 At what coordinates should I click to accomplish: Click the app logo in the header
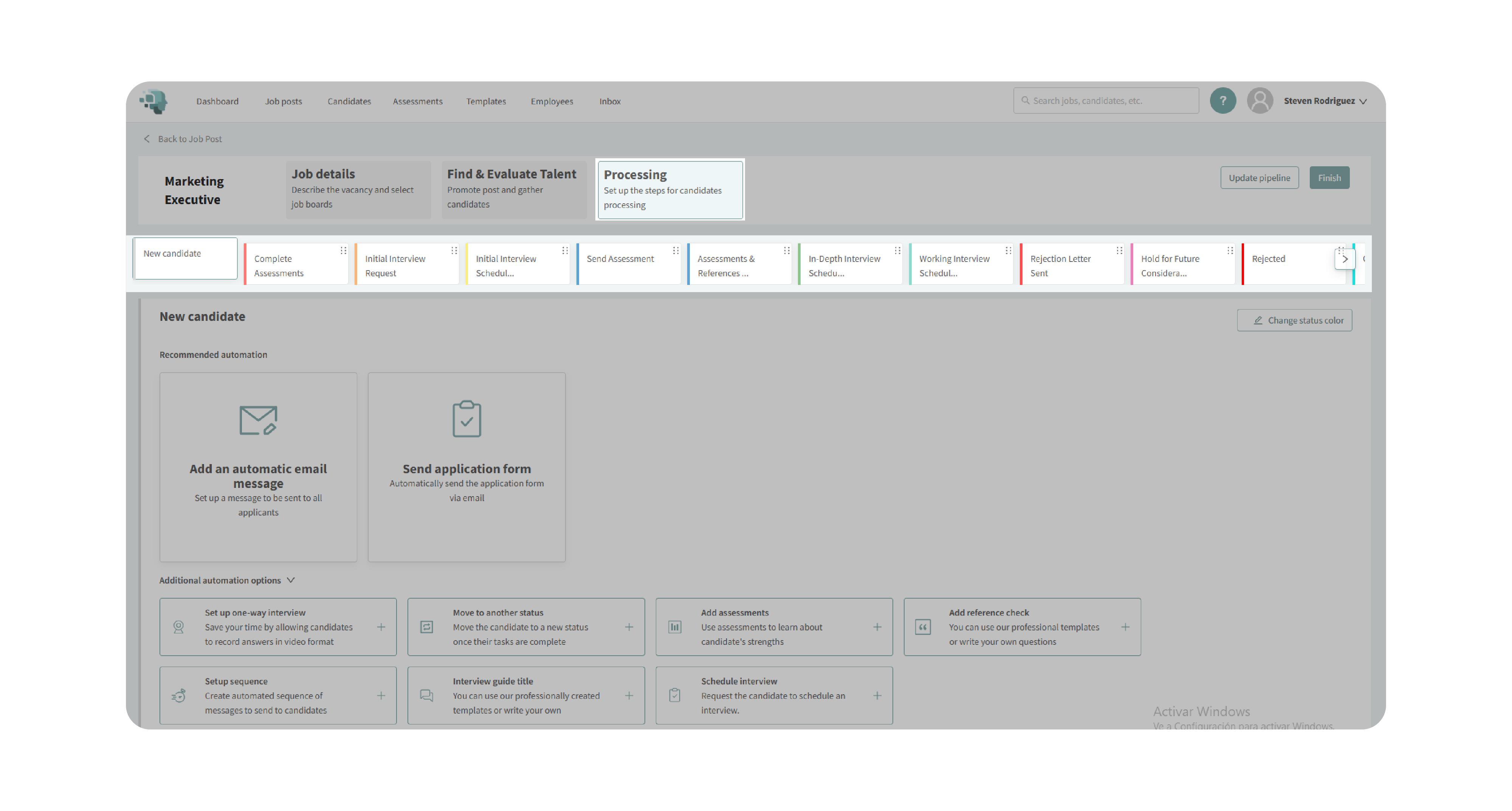[x=154, y=101]
